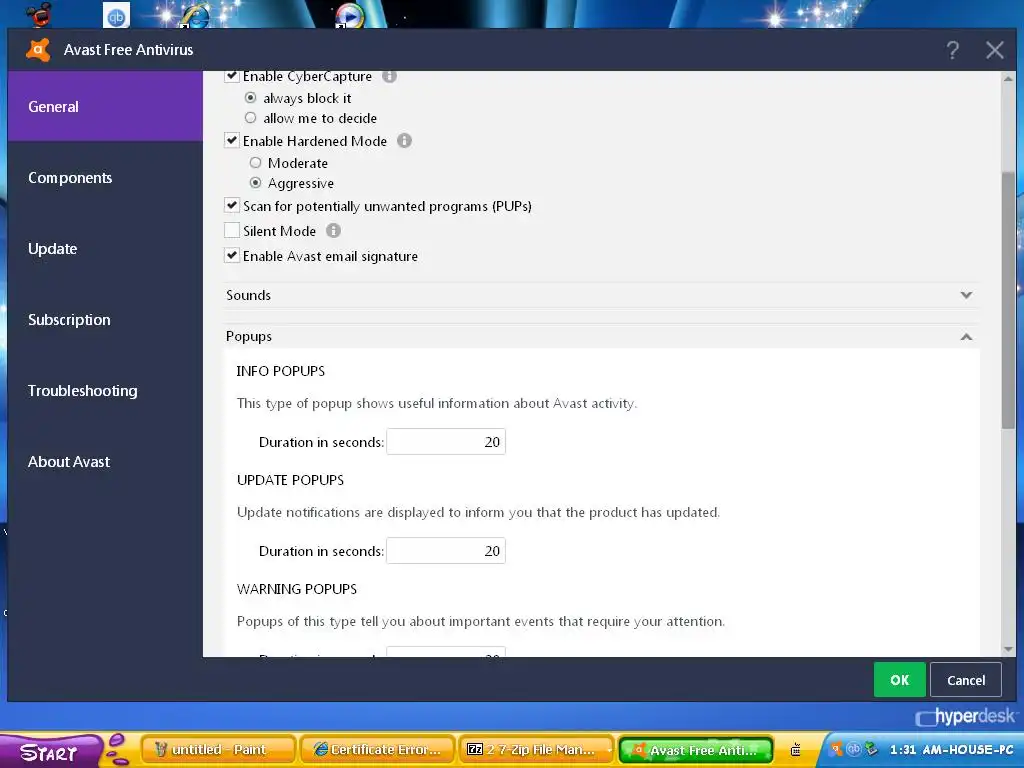Uncheck Enable Hardened Mode
This screenshot has width=1024, height=768.
(232, 140)
